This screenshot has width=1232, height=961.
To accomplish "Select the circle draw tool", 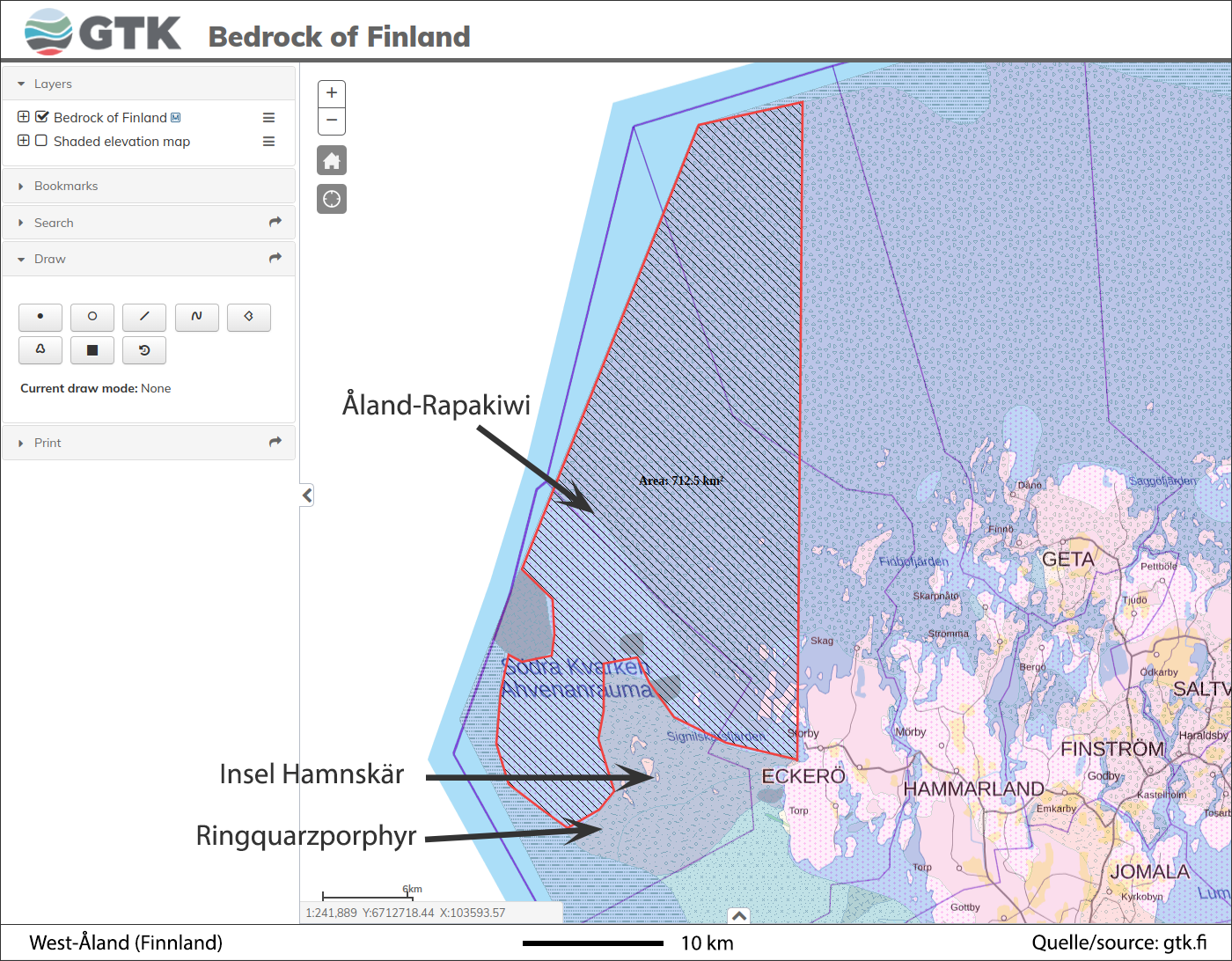I will pos(92,317).
